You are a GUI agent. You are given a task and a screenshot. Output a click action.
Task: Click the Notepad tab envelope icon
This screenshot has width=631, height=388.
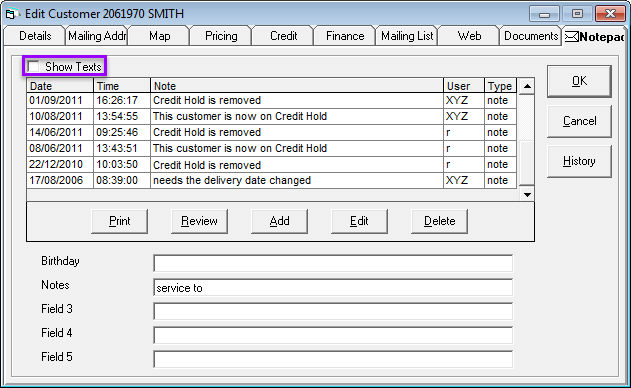(x=571, y=37)
